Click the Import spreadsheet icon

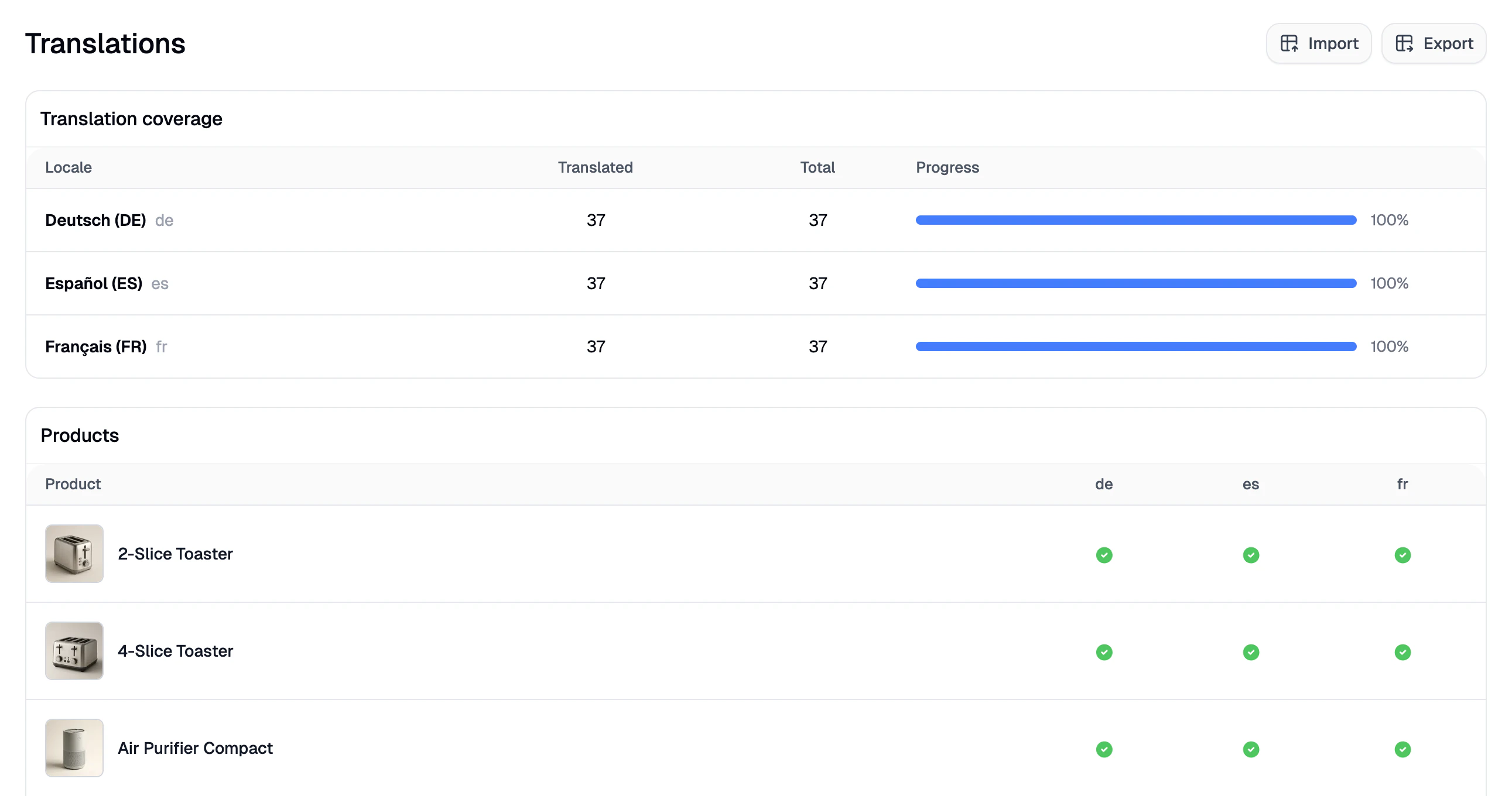(1290, 43)
